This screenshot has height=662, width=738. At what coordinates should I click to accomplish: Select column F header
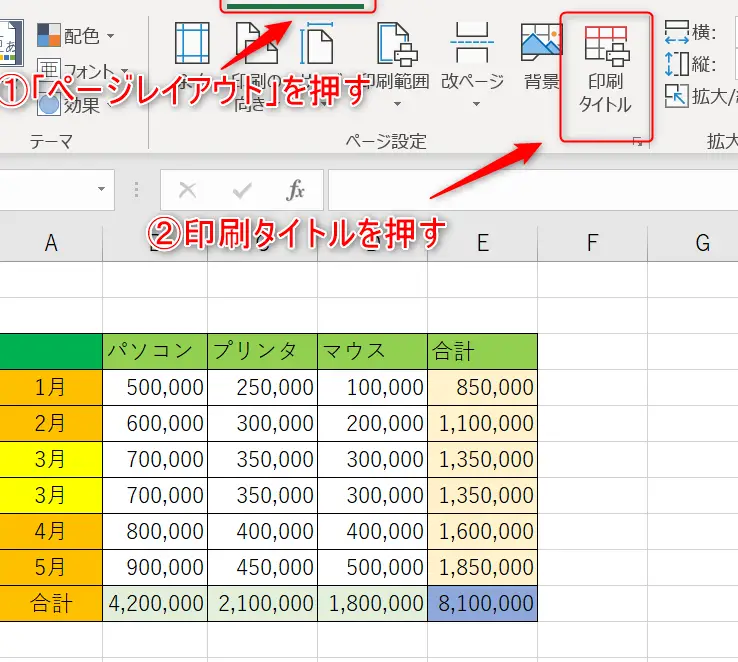pos(592,243)
